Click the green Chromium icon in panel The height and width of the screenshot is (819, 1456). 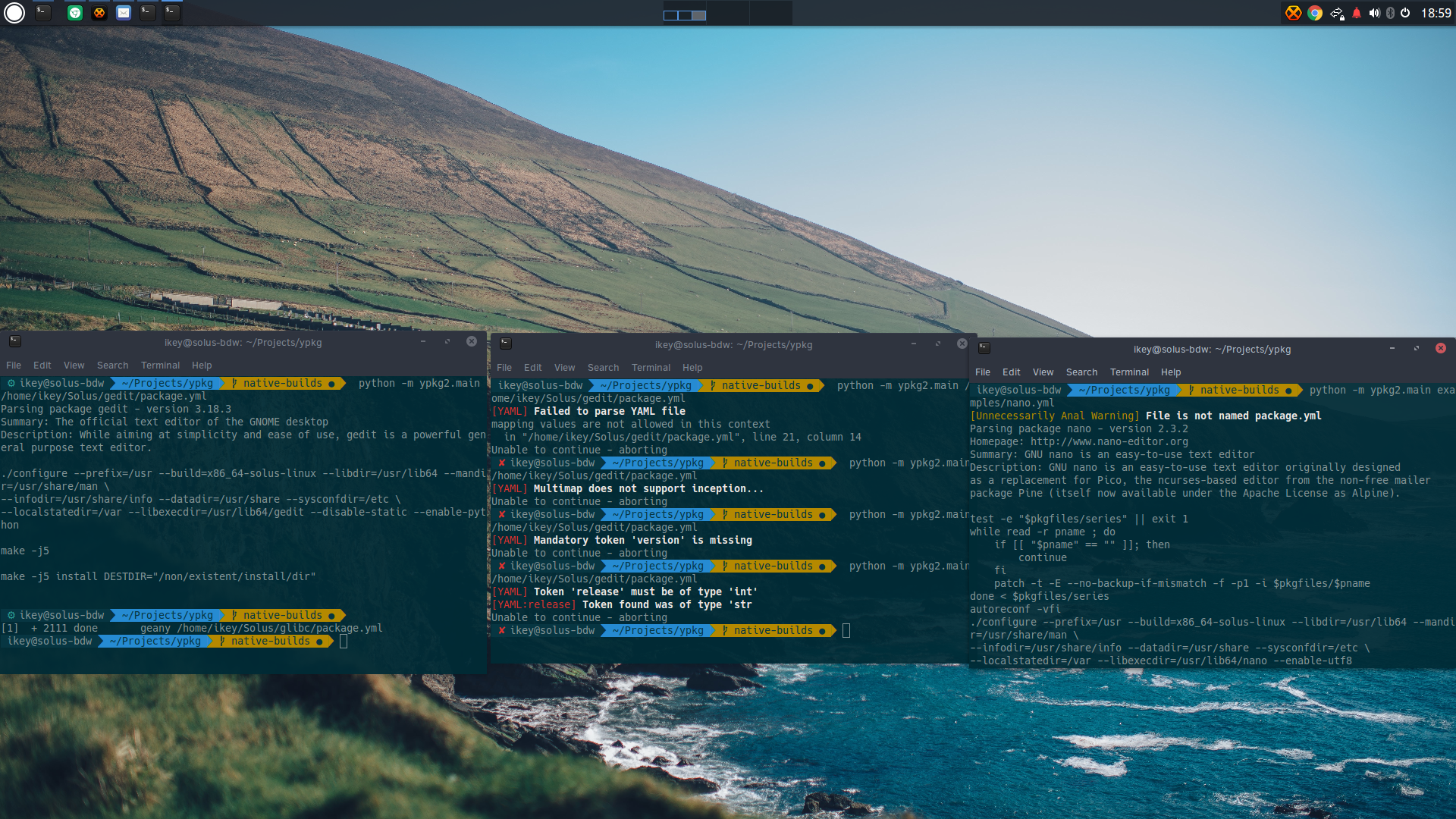tap(75, 13)
